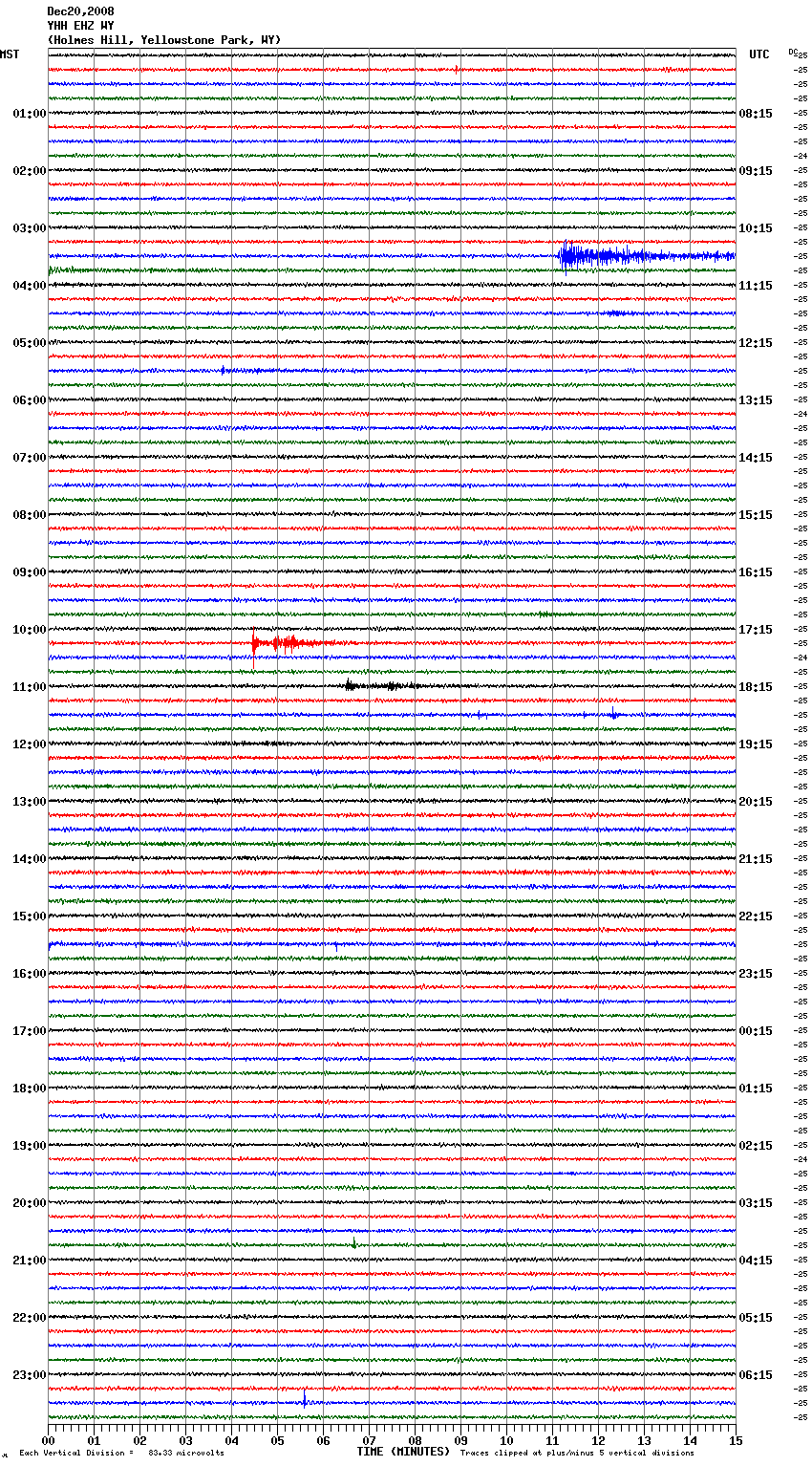Click the 10:15 UTC time label
The height and width of the screenshot is (1466, 812).
pyautogui.click(x=756, y=228)
